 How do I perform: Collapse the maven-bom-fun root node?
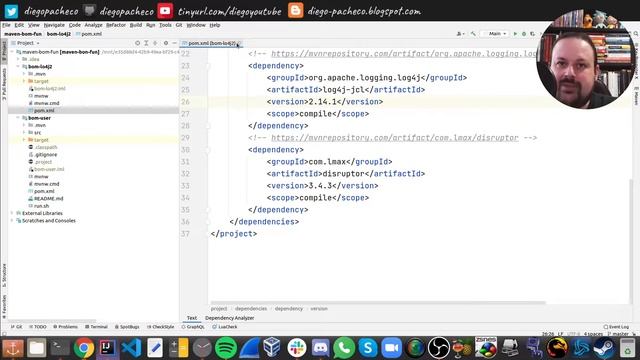tap(12, 52)
